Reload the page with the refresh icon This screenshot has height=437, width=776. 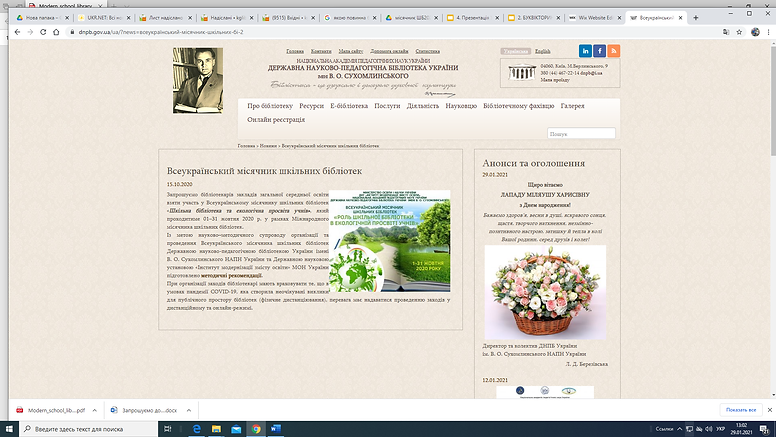(43, 32)
